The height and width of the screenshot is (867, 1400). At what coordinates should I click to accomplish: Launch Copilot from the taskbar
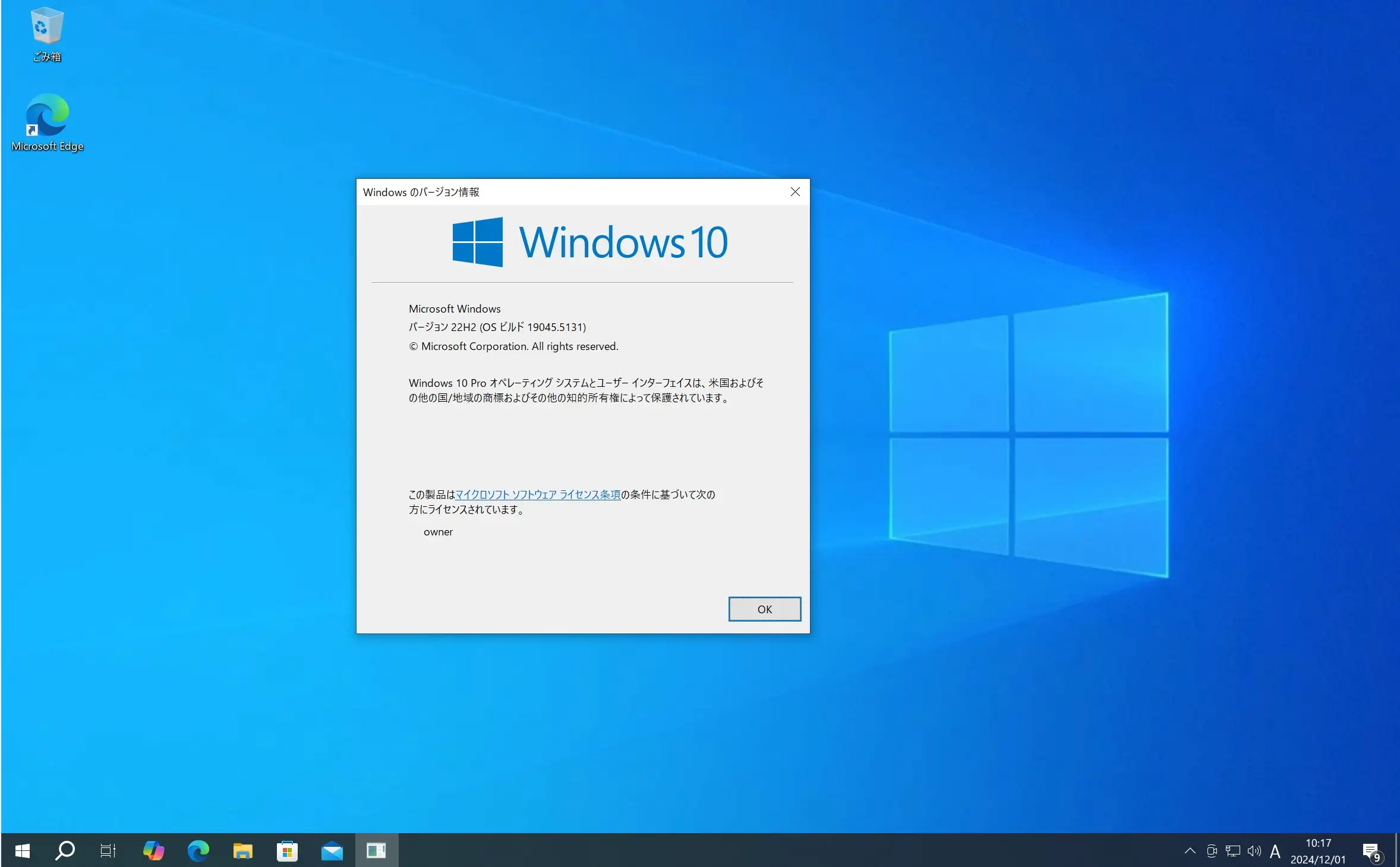pyautogui.click(x=153, y=850)
